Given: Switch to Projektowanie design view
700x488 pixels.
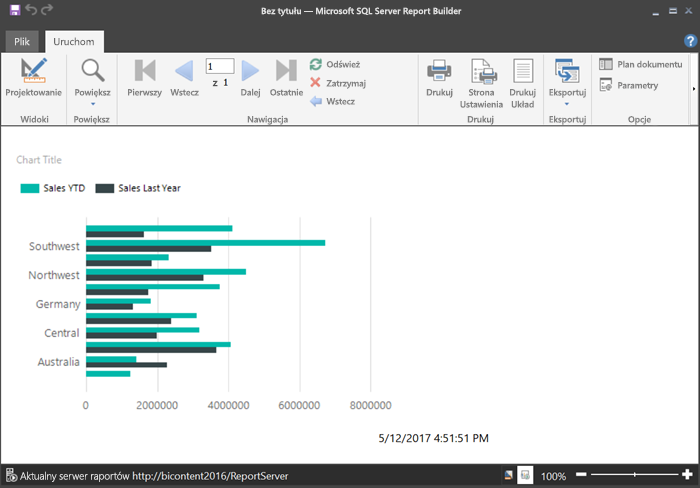Looking at the screenshot, I should pyautogui.click(x=33, y=77).
